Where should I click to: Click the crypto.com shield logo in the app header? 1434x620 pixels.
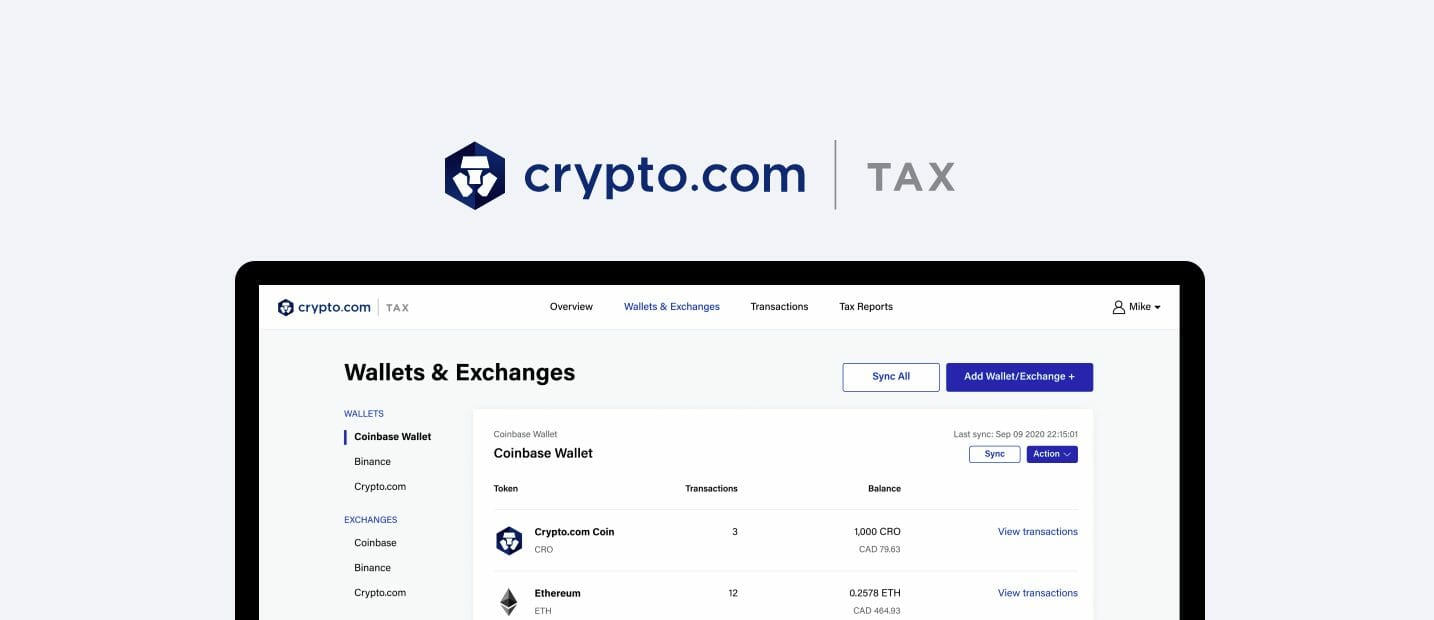[x=285, y=307]
